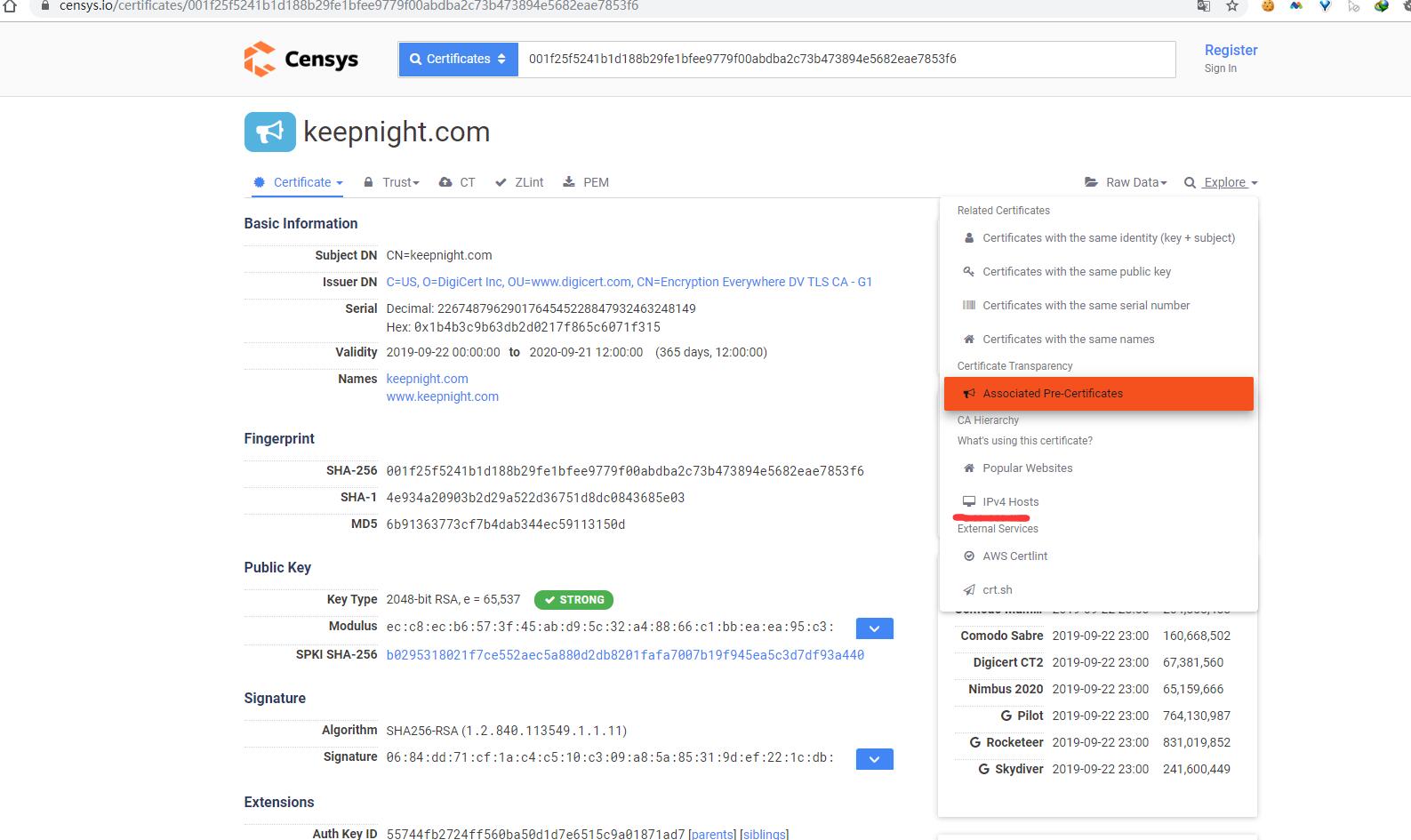Click the person icon beside same identity
This screenshot has height=840, width=1411.
(x=969, y=238)
